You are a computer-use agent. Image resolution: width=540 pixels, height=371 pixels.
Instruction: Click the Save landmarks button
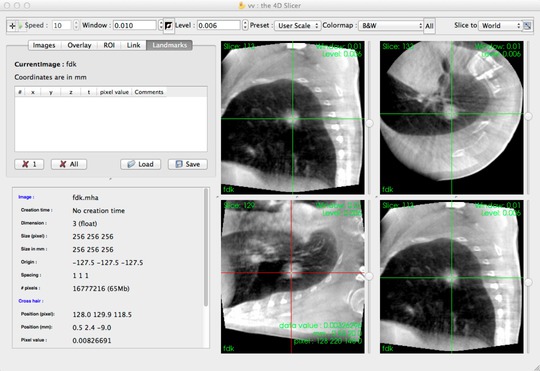click(x=188, y=164)
